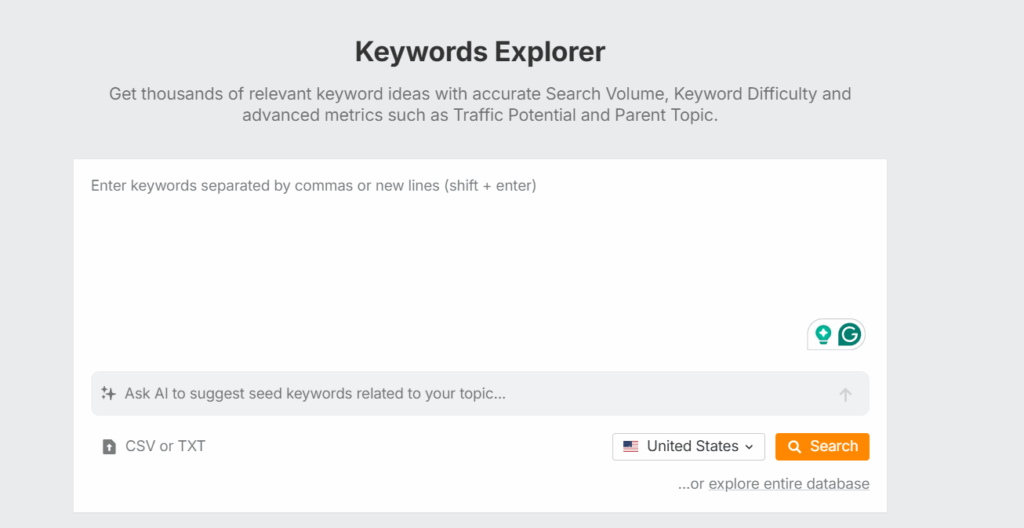Viewport: 1024px width, 528px height.
Task: Click the green lightbulb extension icon
Action: tap(823, 335)
